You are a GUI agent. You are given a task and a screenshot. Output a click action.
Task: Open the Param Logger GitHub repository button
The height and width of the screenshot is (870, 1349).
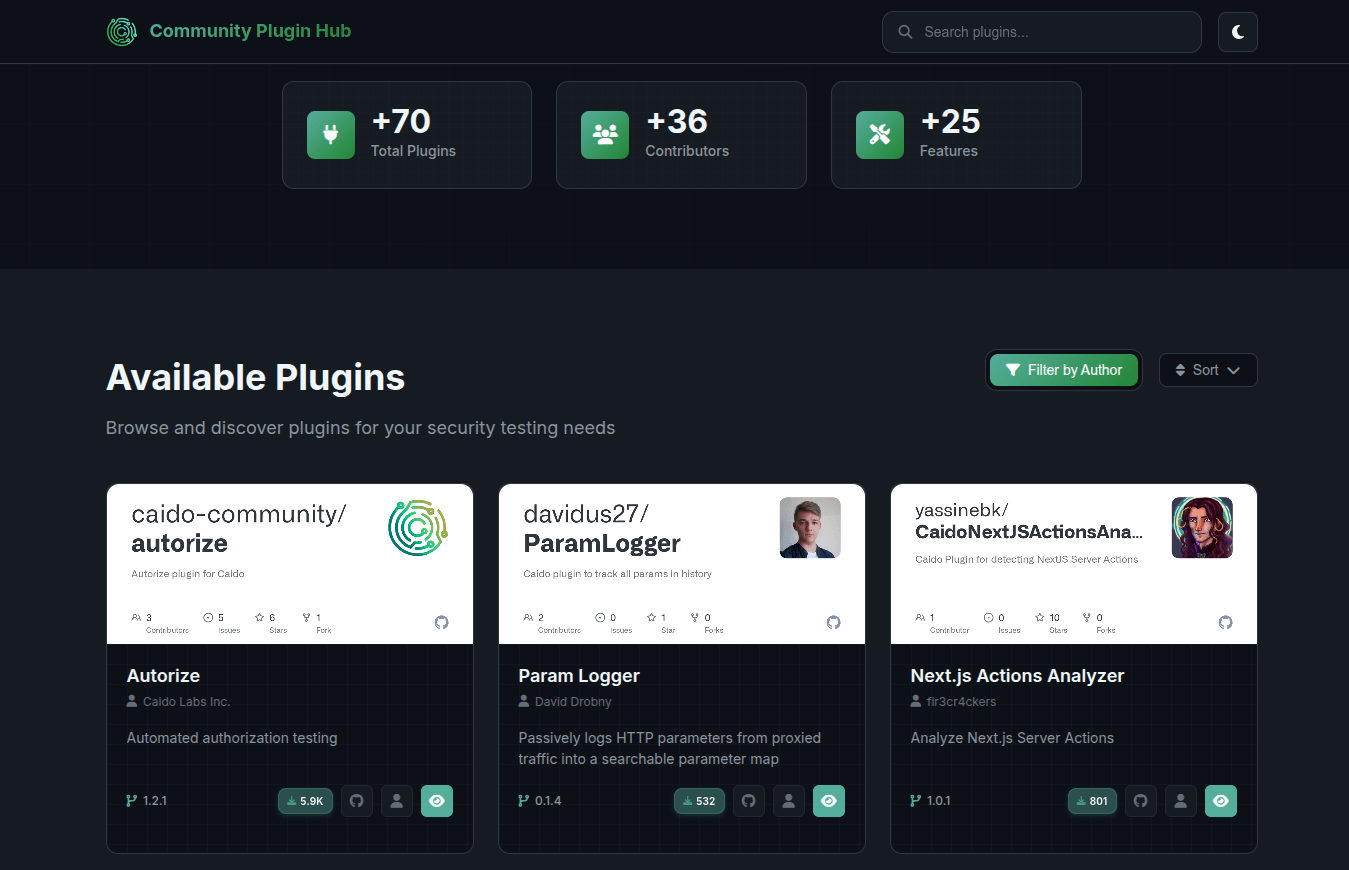[748, 801]
